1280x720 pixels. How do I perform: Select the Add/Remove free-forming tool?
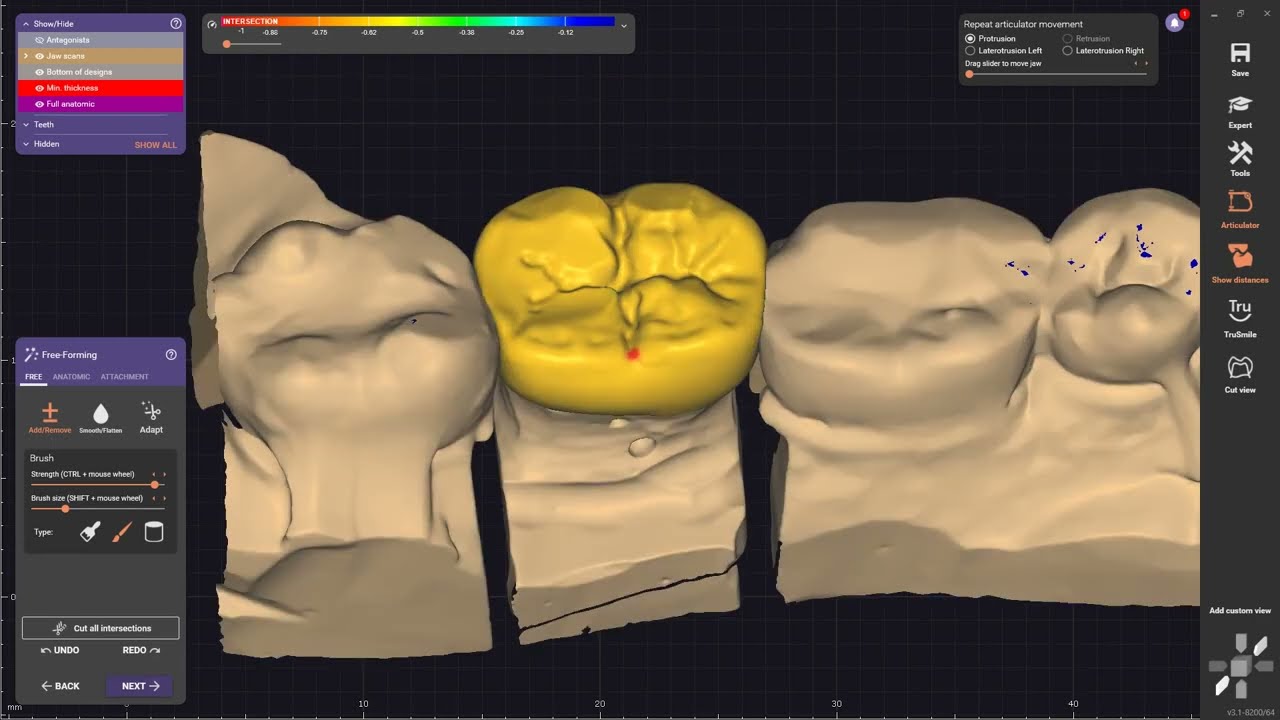point(49,417)
